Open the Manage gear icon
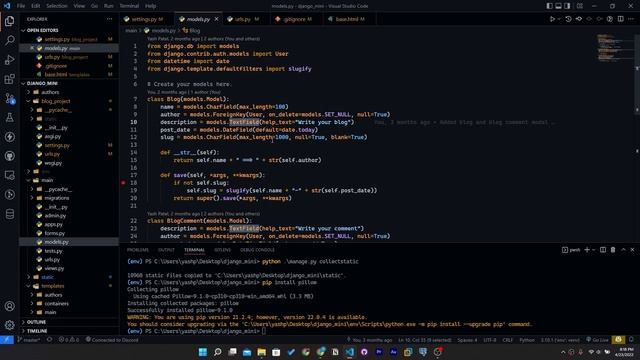The width and height of the screenshot is (640, 360). coord(9,325)
